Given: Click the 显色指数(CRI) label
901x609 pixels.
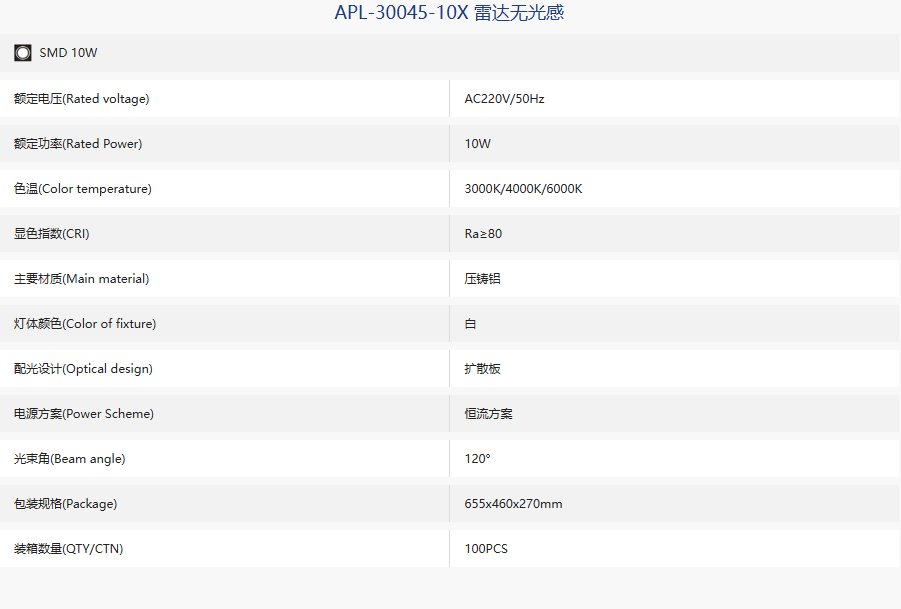Looking at the screenshot, I should tap(52, 234).
